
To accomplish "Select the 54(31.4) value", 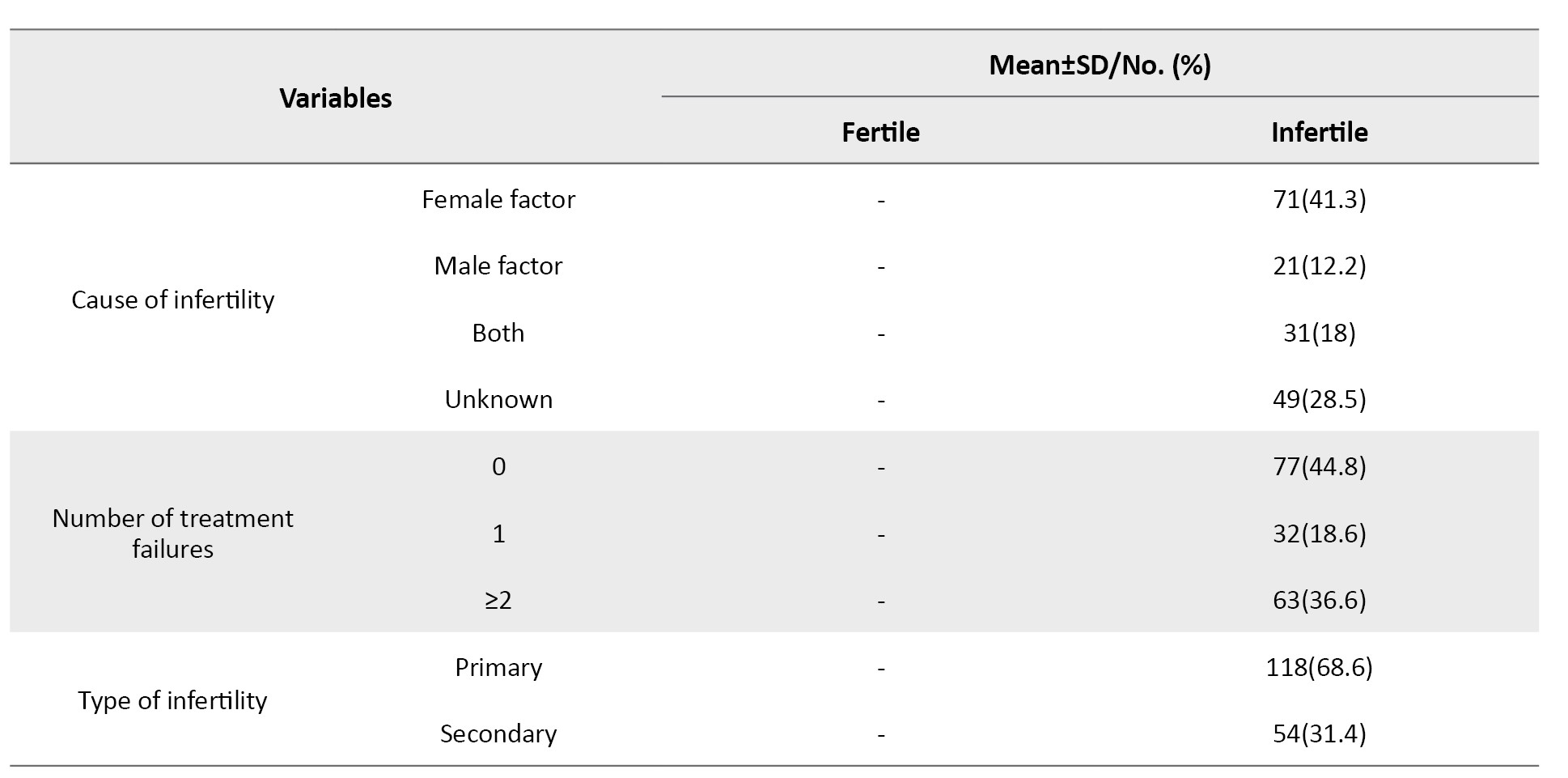I will pos(1319,733).
